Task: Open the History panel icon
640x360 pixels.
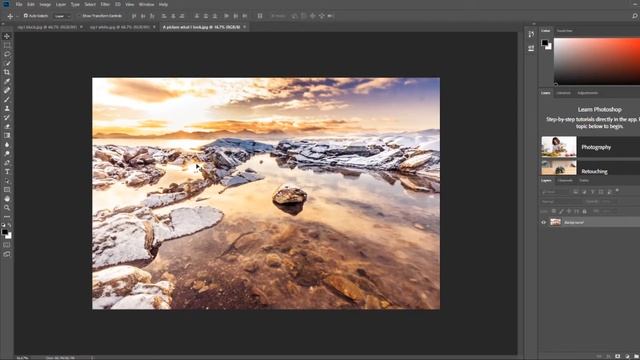Action: [531, 34]
